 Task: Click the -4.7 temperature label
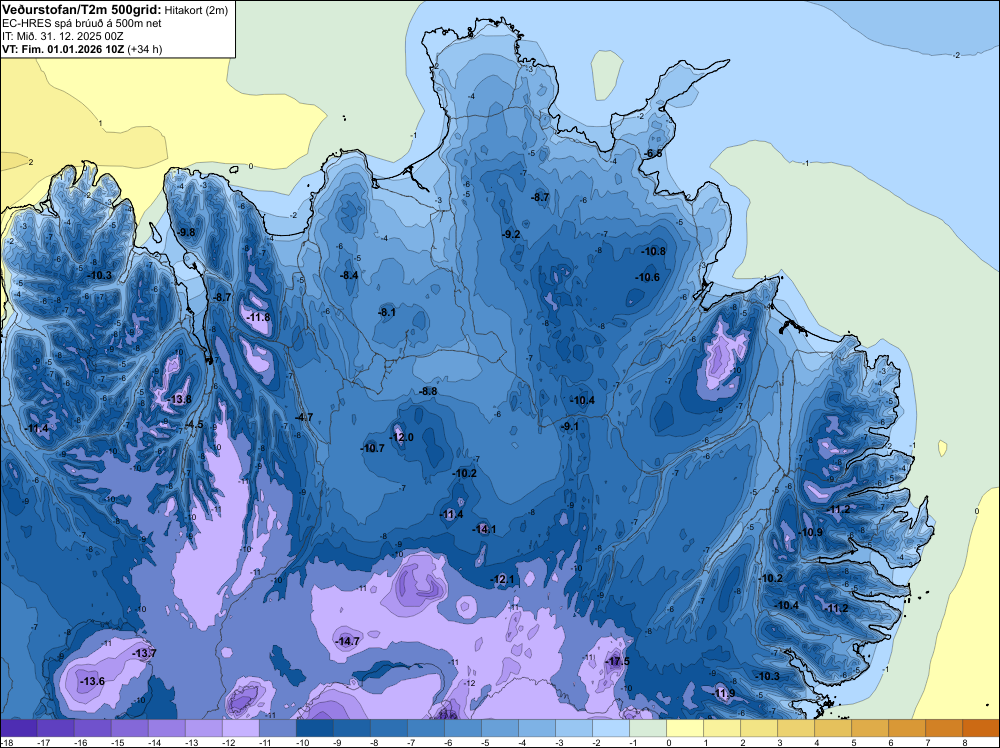pyautogui.click(x=304, y=418)
